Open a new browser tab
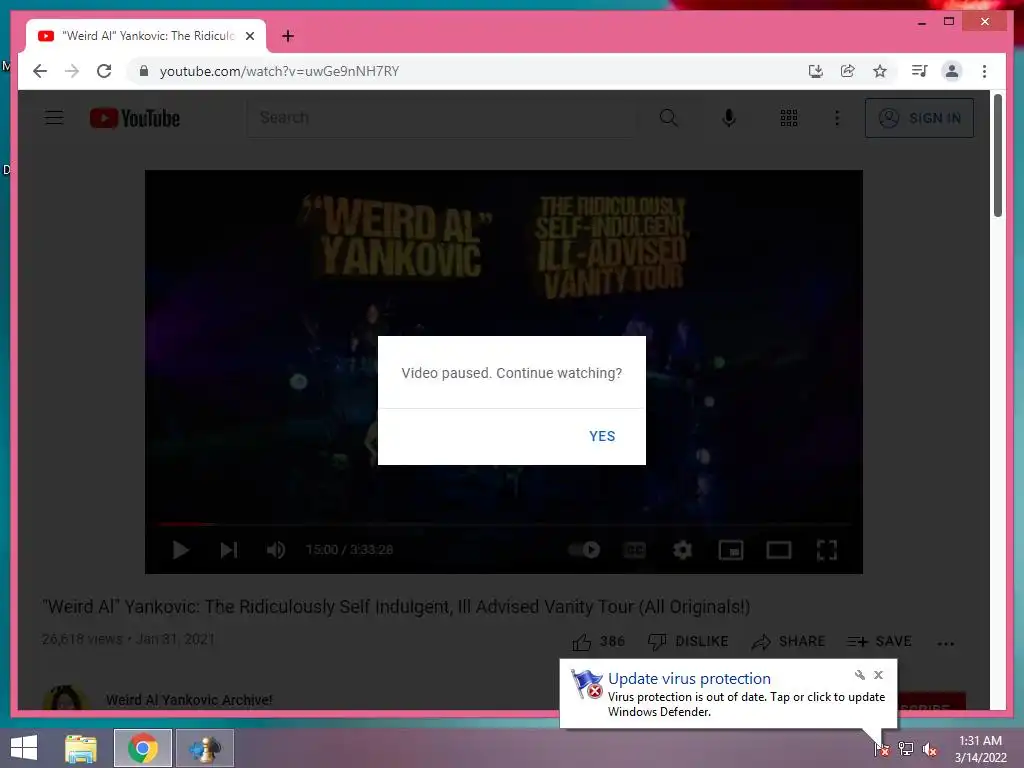The width and height of the screenshot is (1024, 768). [288, 36]
